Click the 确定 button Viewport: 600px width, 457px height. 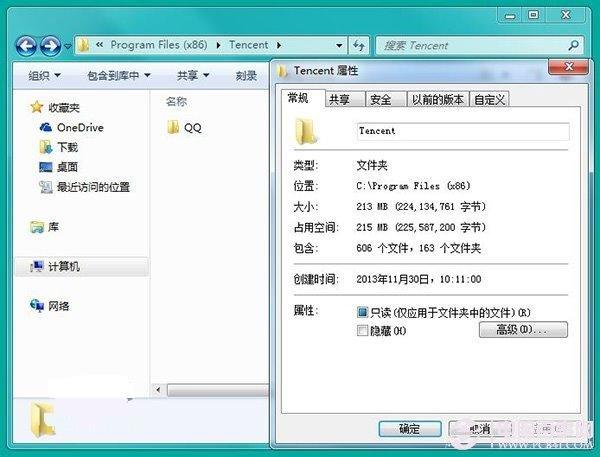pyautogui.click(x=410, y=429)
